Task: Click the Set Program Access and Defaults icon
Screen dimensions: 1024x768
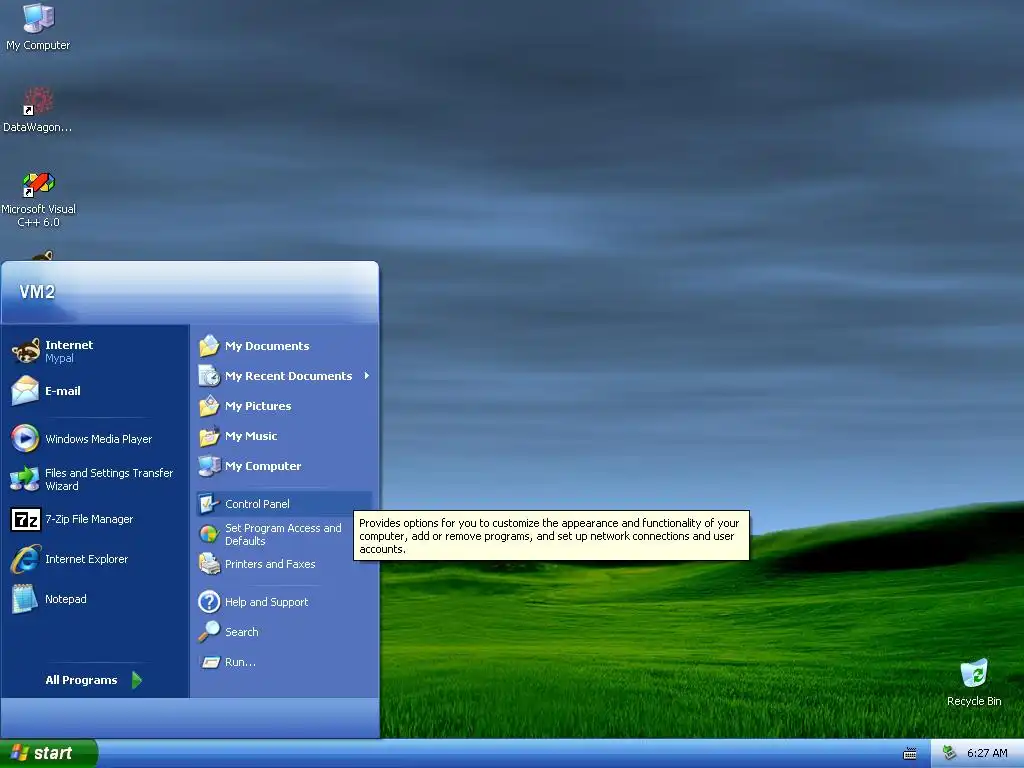Action: 209,534
